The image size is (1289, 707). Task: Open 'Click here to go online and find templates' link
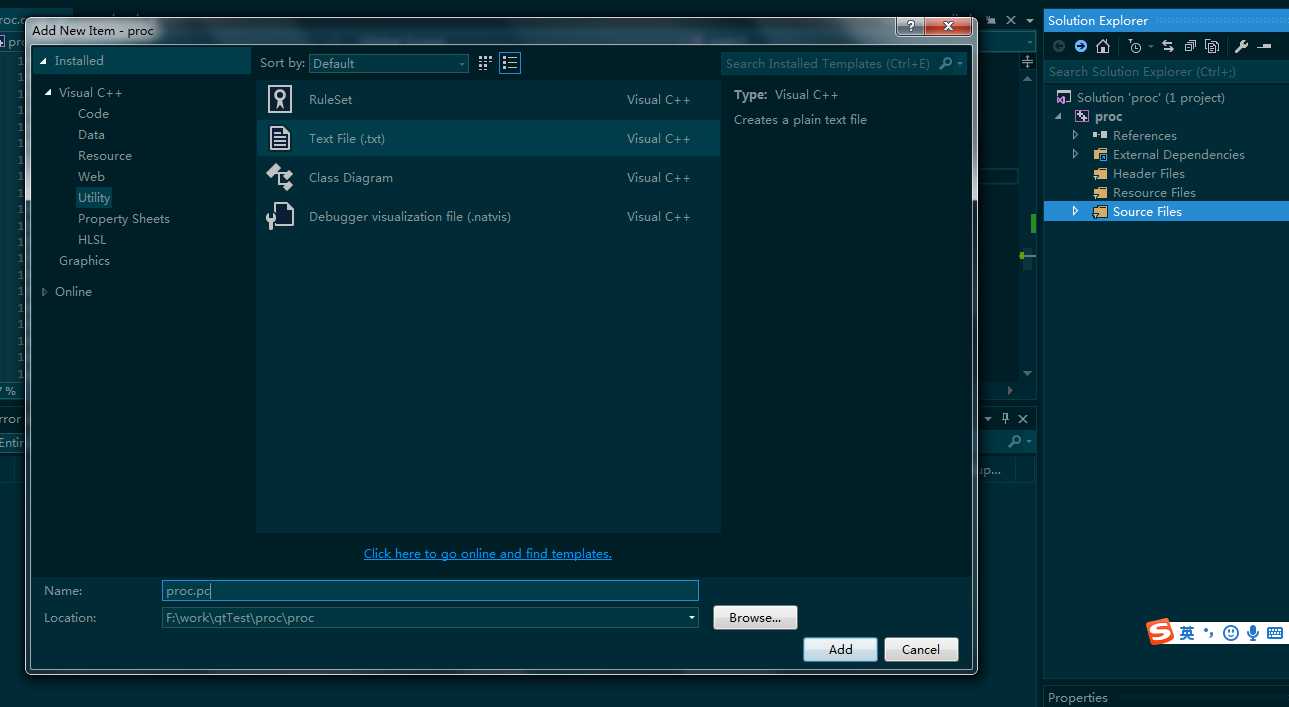[488, 553]
